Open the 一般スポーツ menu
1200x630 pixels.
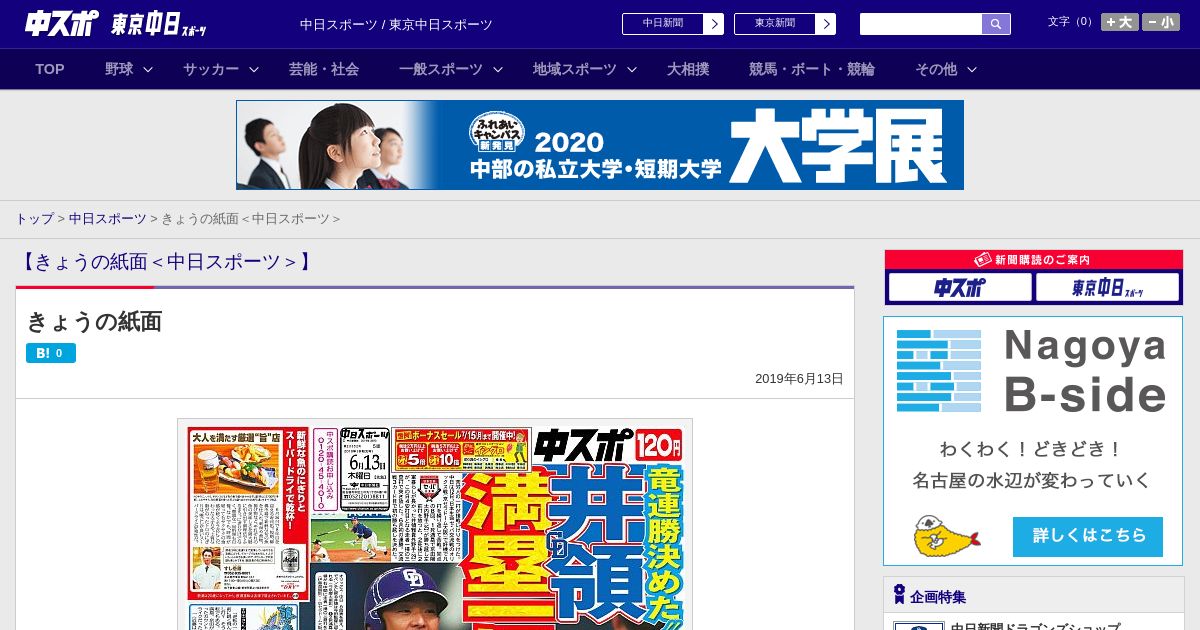pos(441,69)
